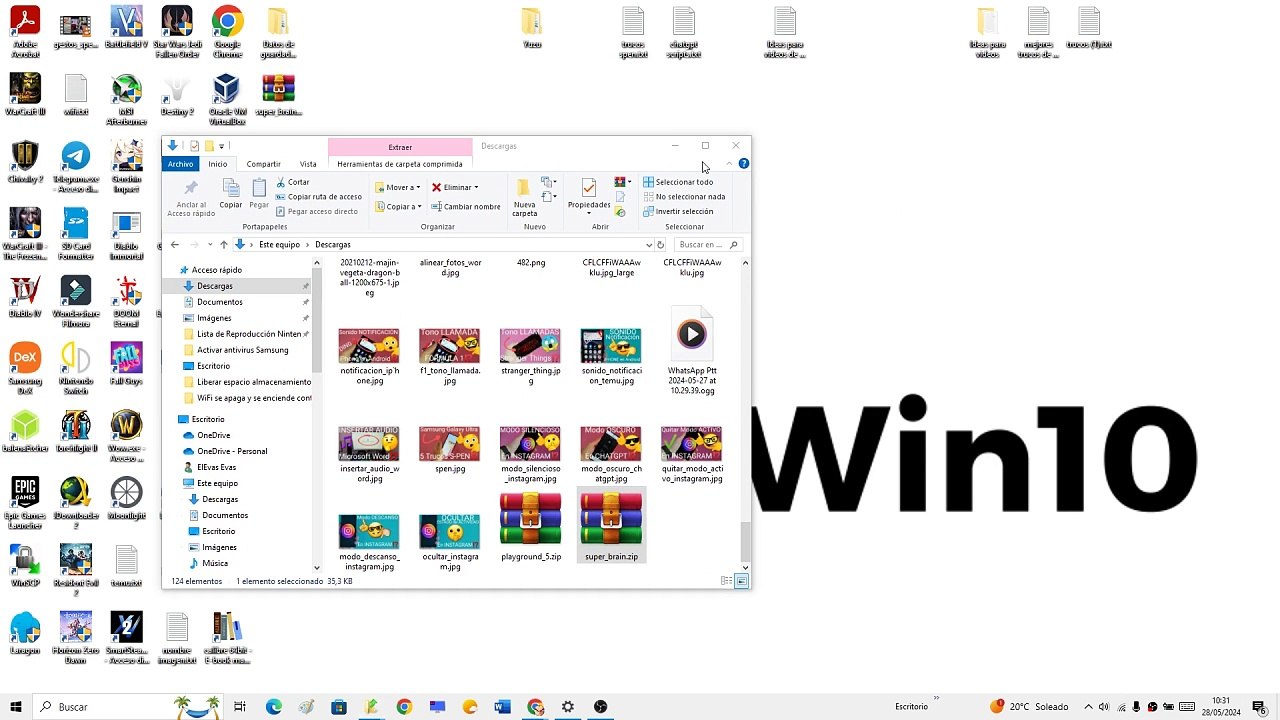Go back with the Back arrow
The image size is (1280, 720).
click(x=174, y=244)
